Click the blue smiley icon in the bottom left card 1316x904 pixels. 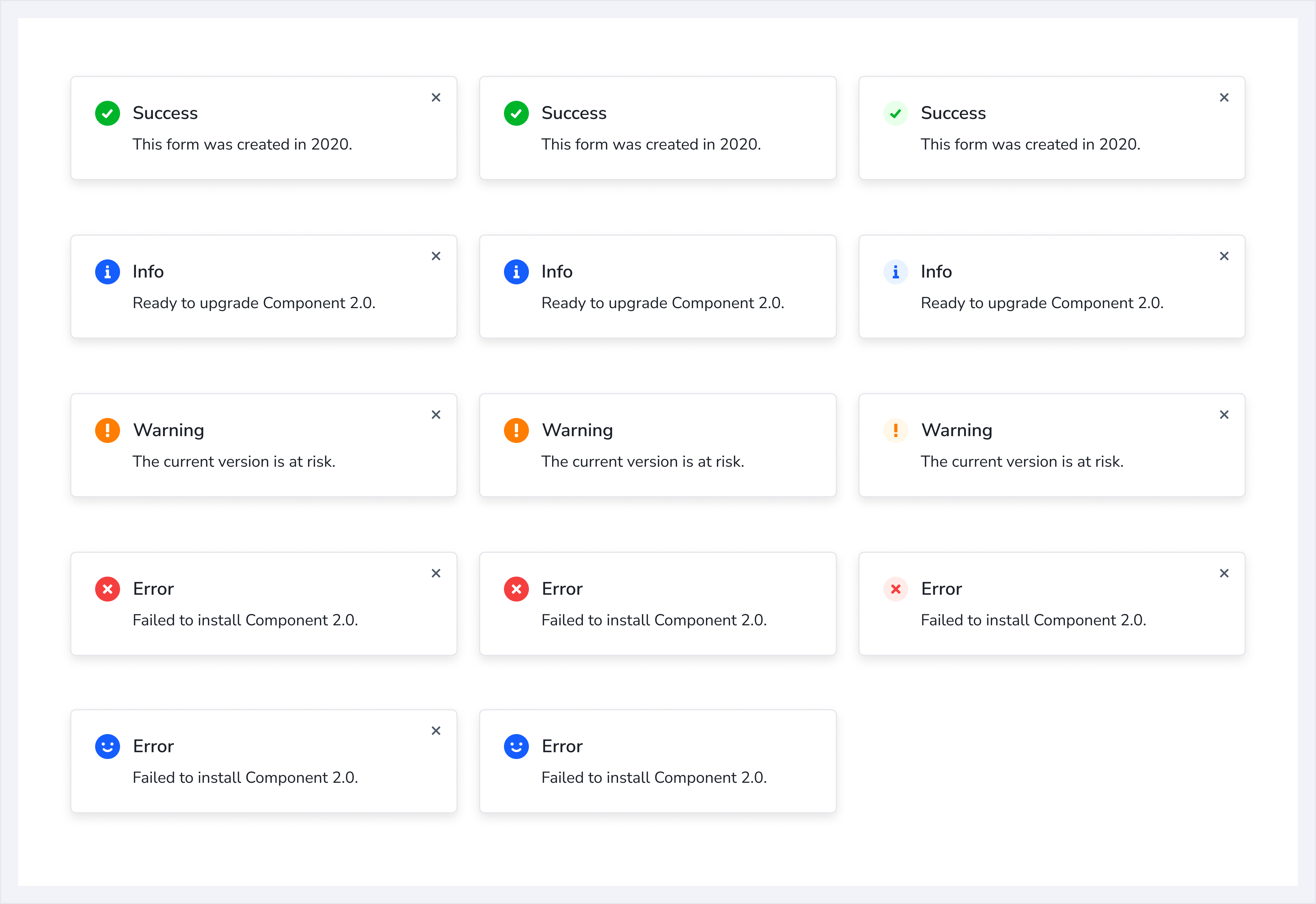tap(108, 747)
